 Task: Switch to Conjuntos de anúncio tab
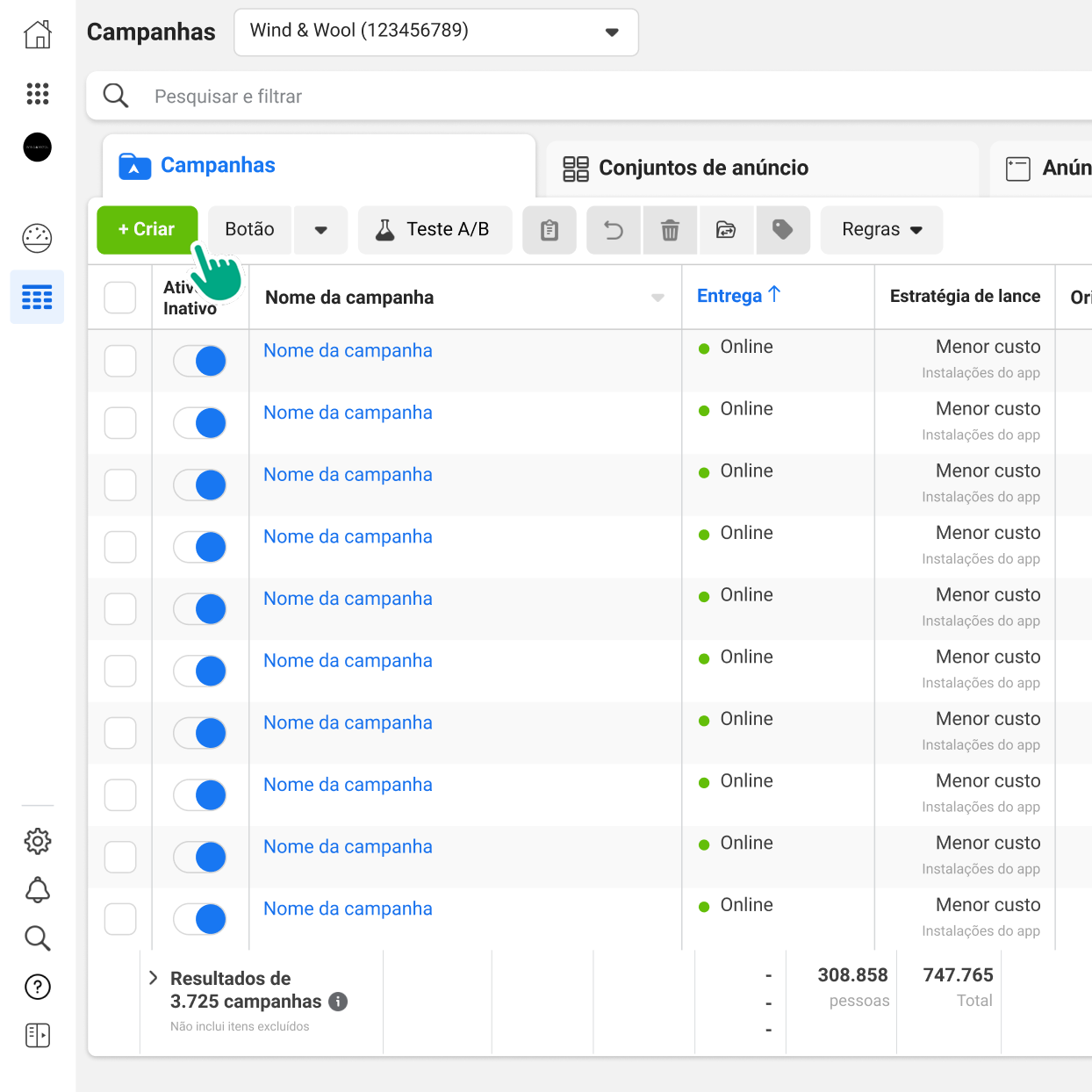[762, 169]
